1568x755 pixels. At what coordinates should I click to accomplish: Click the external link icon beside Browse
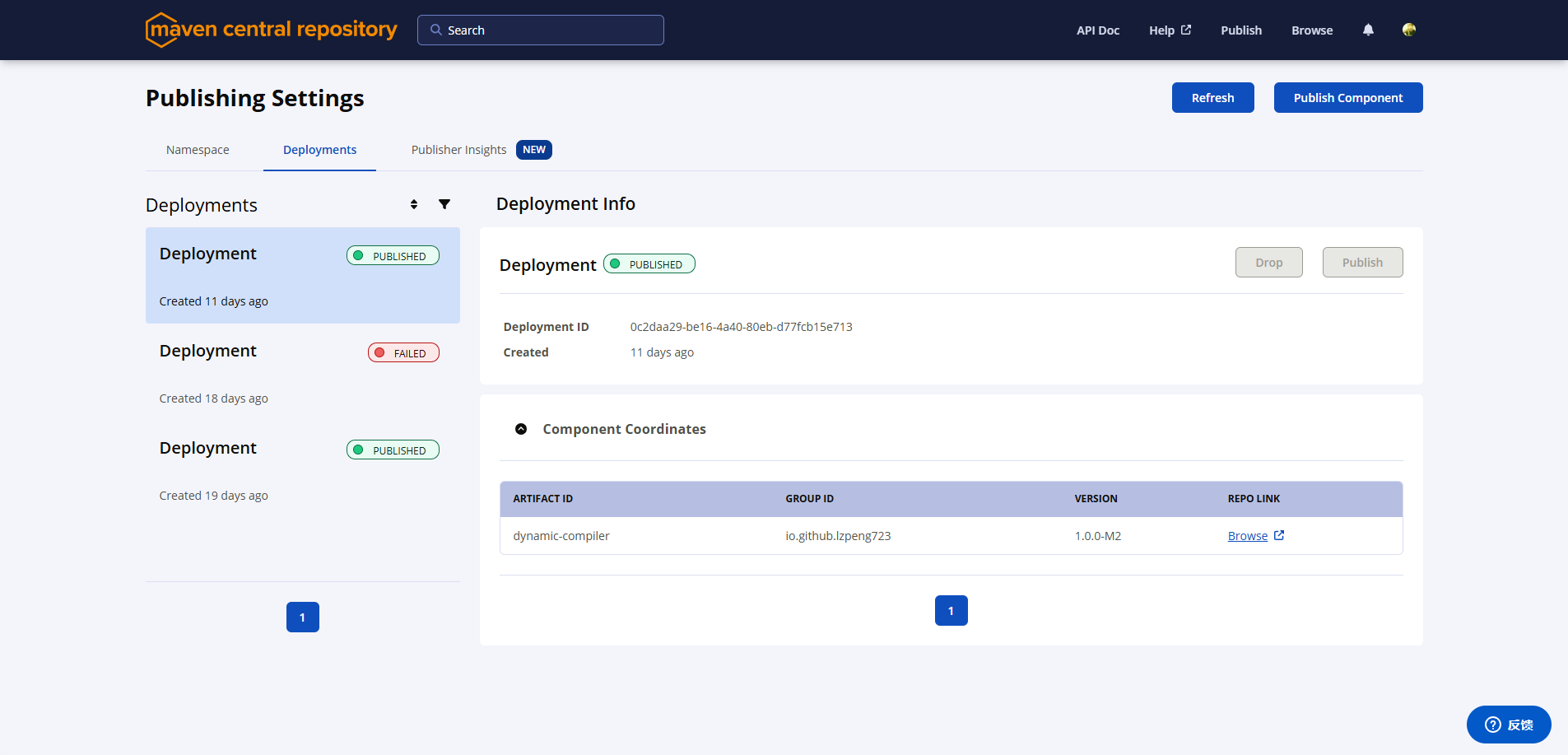click(x=1279, y=535)
